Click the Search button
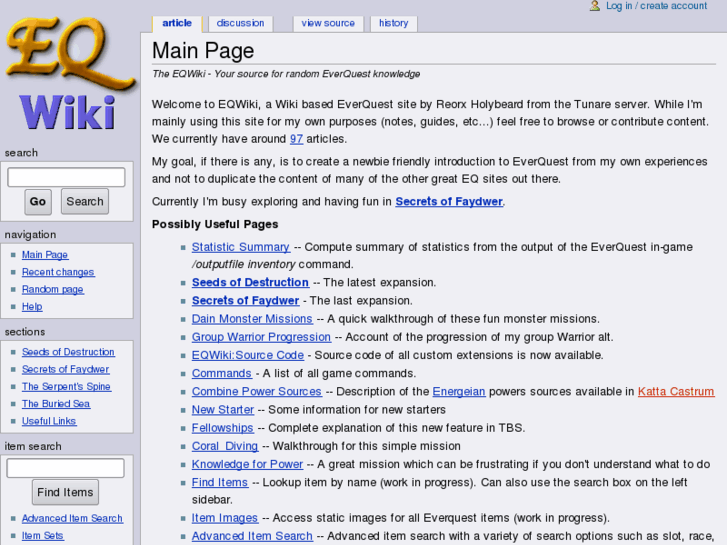The width and height of the screenshot is (727, 545). click(x=85, y=202)
